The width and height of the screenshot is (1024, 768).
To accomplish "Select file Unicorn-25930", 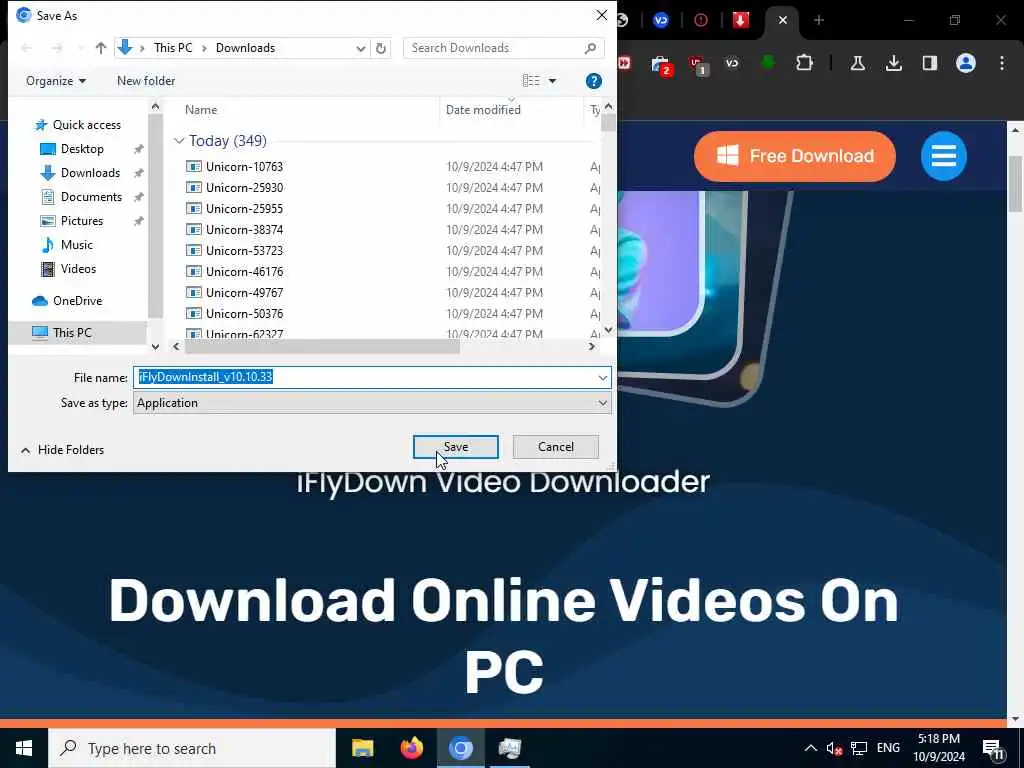I will coord(244,187).
